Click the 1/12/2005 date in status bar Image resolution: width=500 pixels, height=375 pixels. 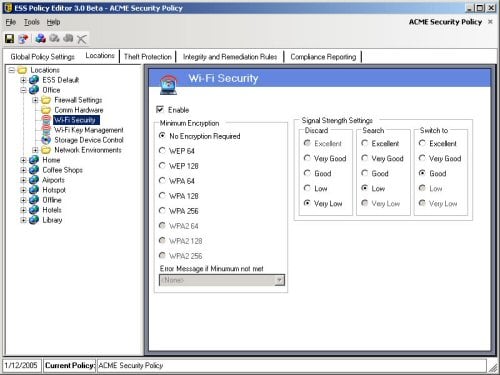(21, 365)
